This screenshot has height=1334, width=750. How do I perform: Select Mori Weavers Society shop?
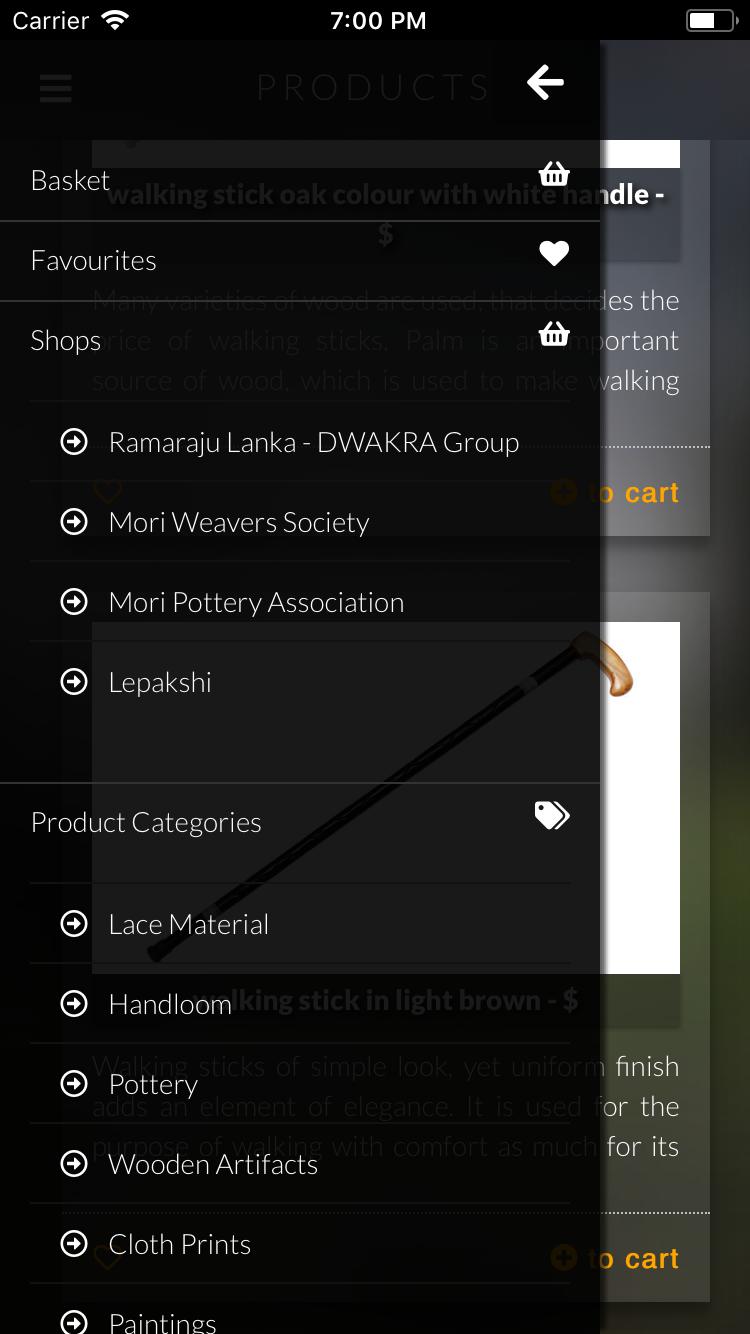click(x=300, y=522)
